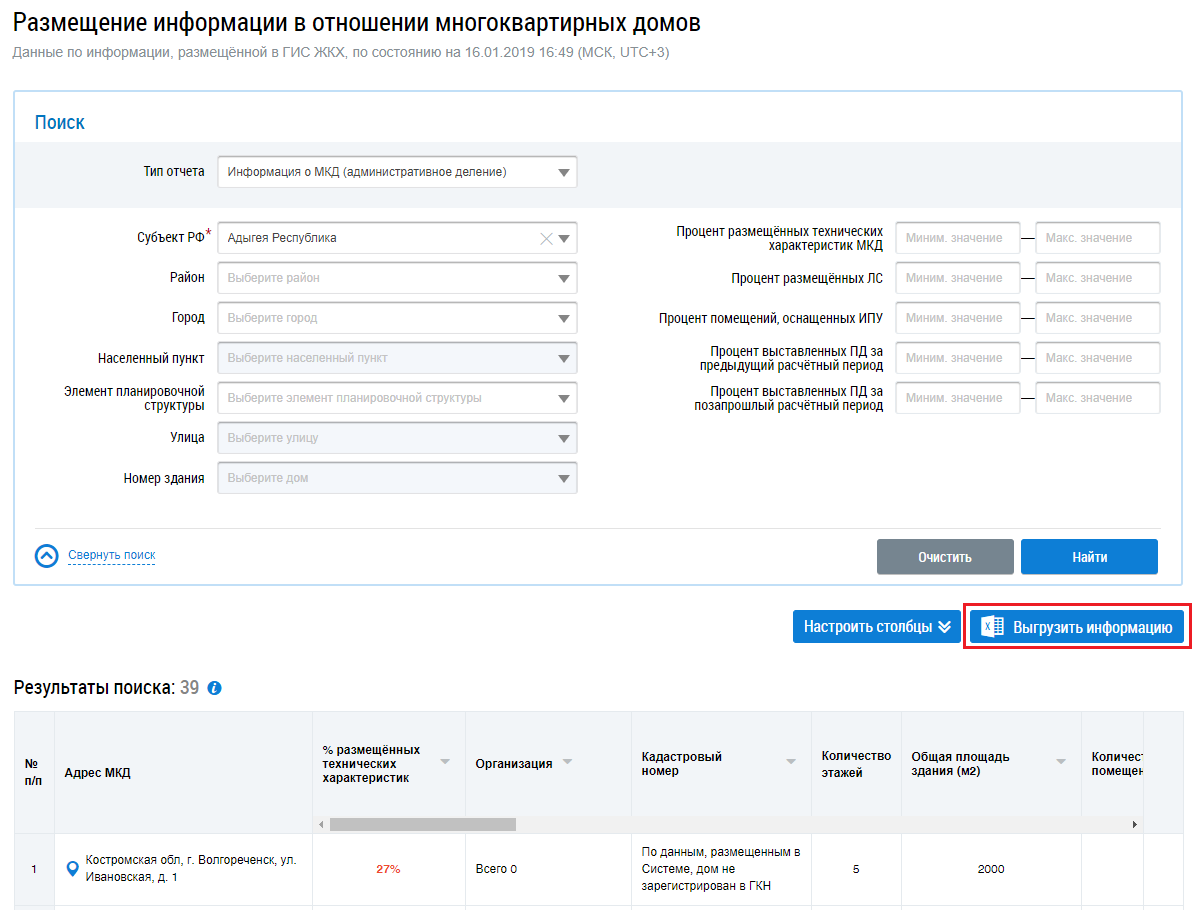This screenshot has height=910, width=1200.
Task: Click max value field for Процент размещённых ЛС
Action: coord(1098,278)
